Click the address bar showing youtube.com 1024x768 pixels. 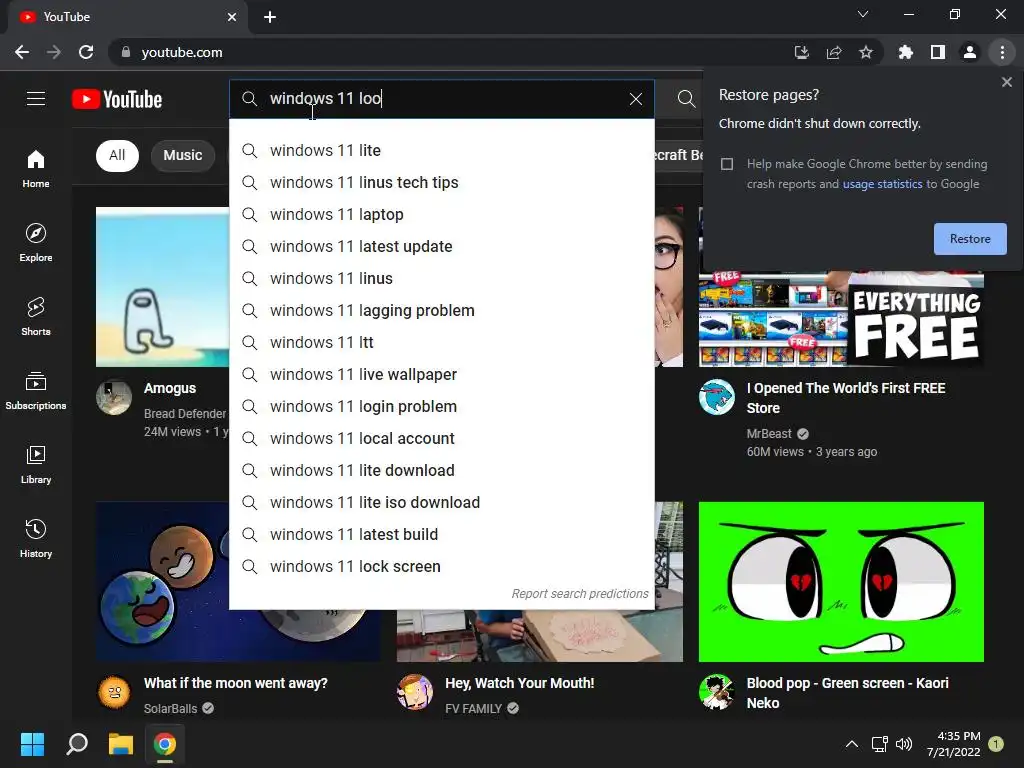(x=451, y=52)
